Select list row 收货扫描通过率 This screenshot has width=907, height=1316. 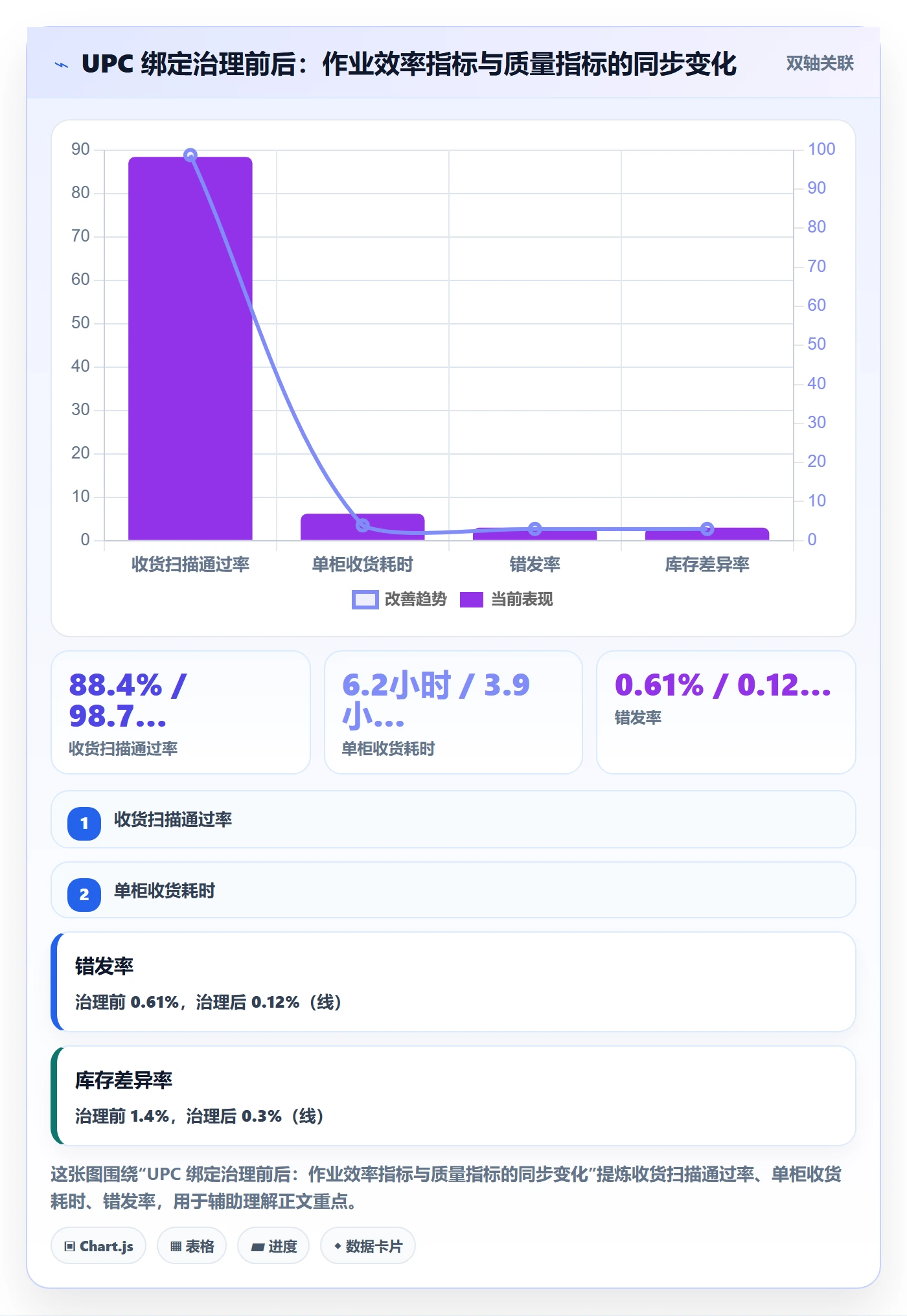[x=454, y=819]
